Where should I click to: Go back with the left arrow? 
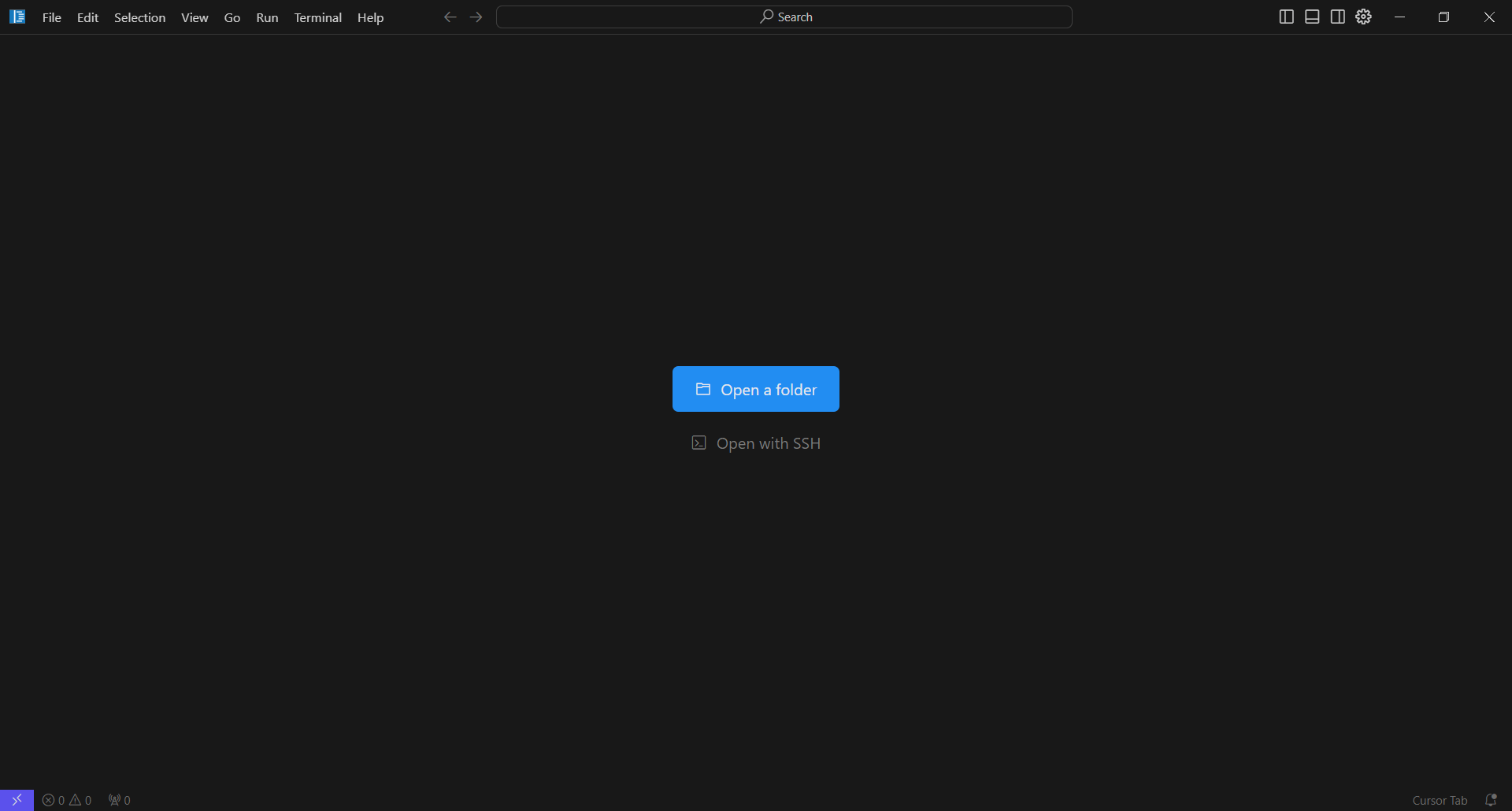click(450, 17)
